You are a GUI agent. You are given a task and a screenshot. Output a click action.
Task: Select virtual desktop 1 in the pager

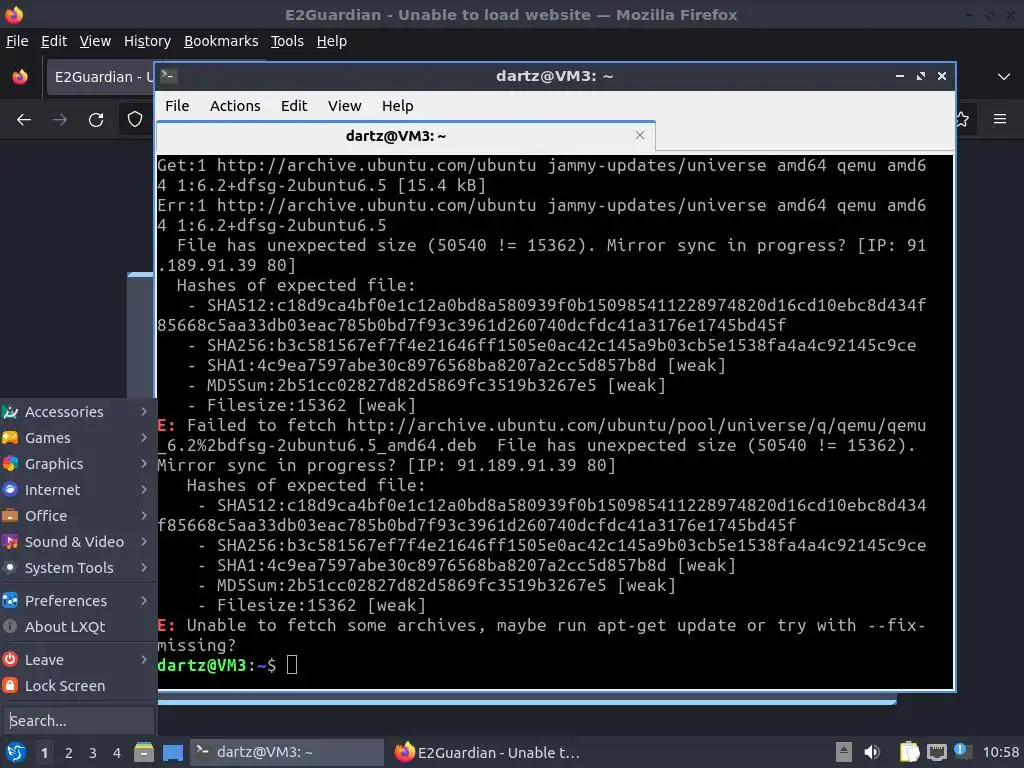44,753
